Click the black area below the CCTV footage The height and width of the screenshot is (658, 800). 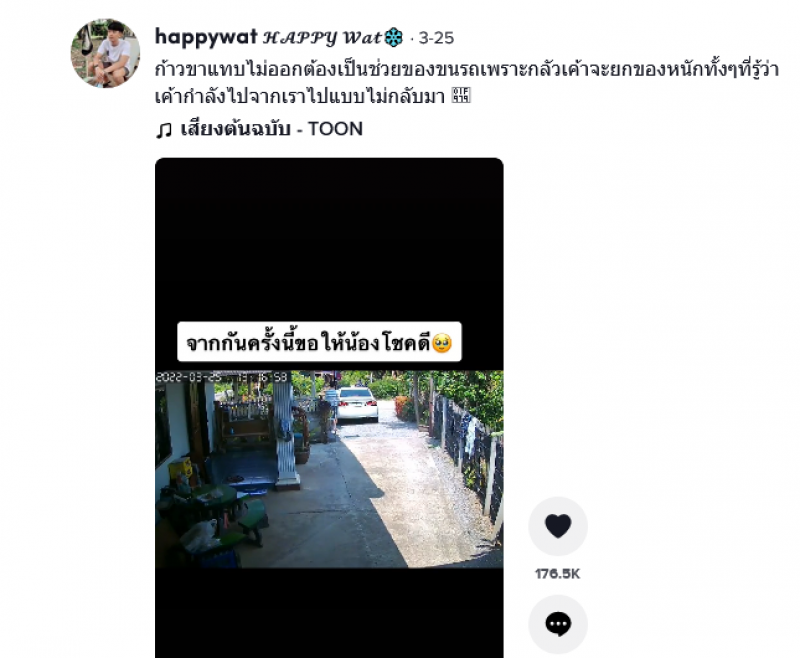(329, 612)
